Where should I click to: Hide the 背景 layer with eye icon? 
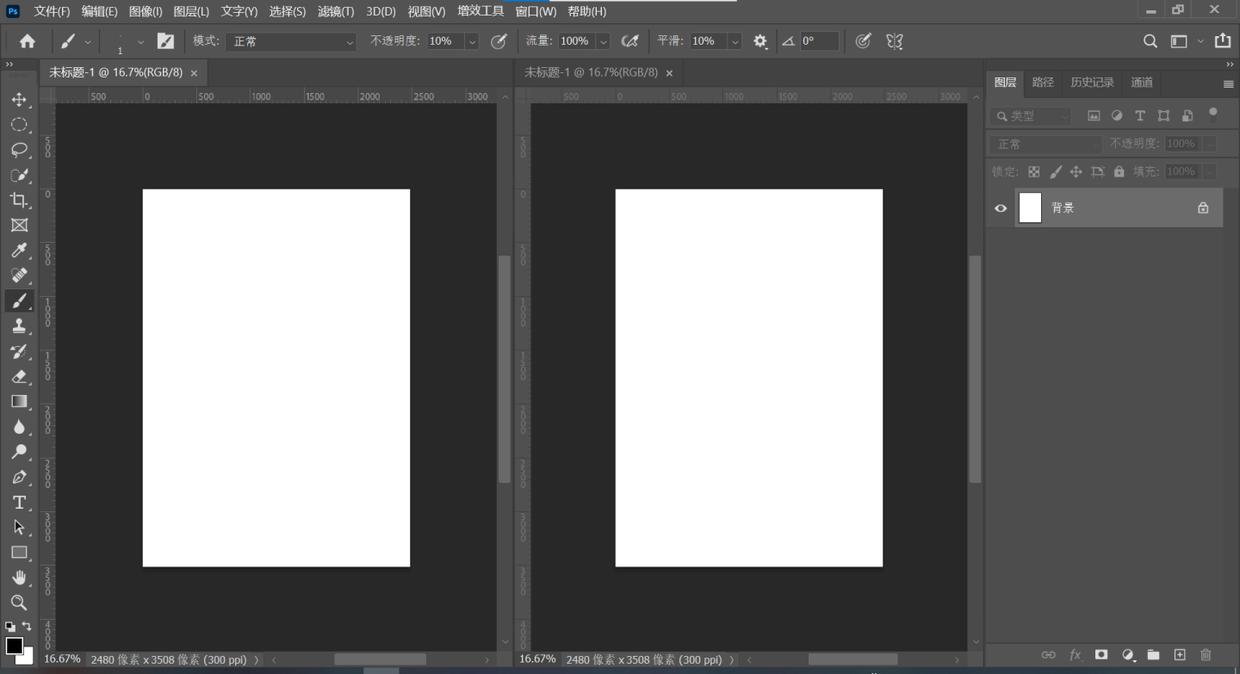click(1001, 208)
